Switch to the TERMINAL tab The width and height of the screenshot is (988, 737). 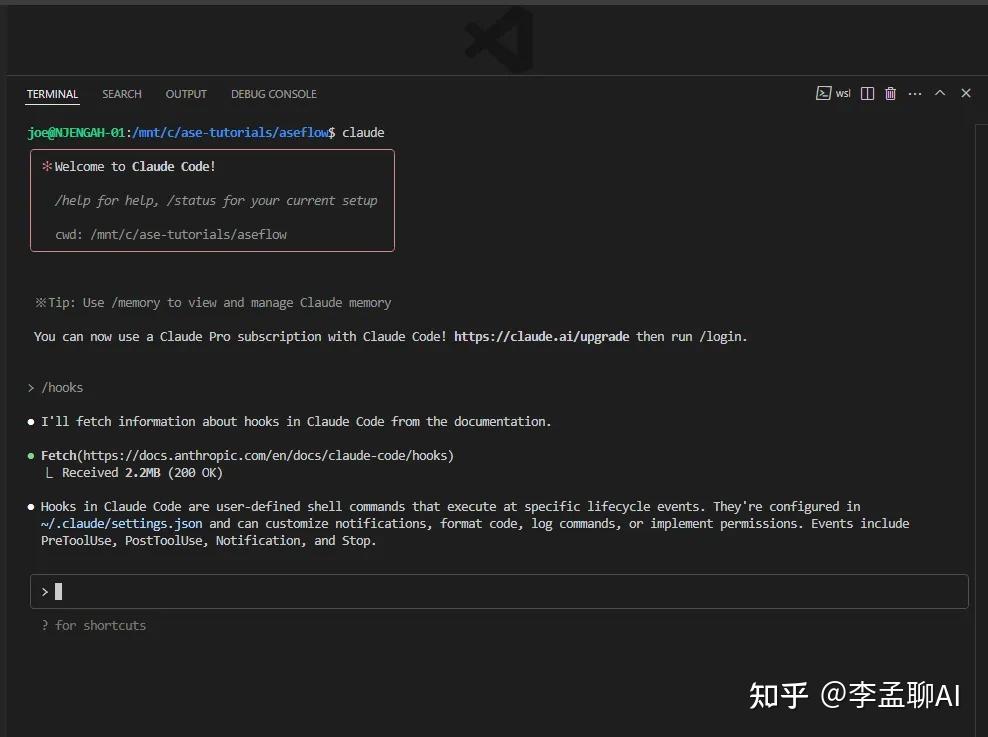(x=52, y=94)
